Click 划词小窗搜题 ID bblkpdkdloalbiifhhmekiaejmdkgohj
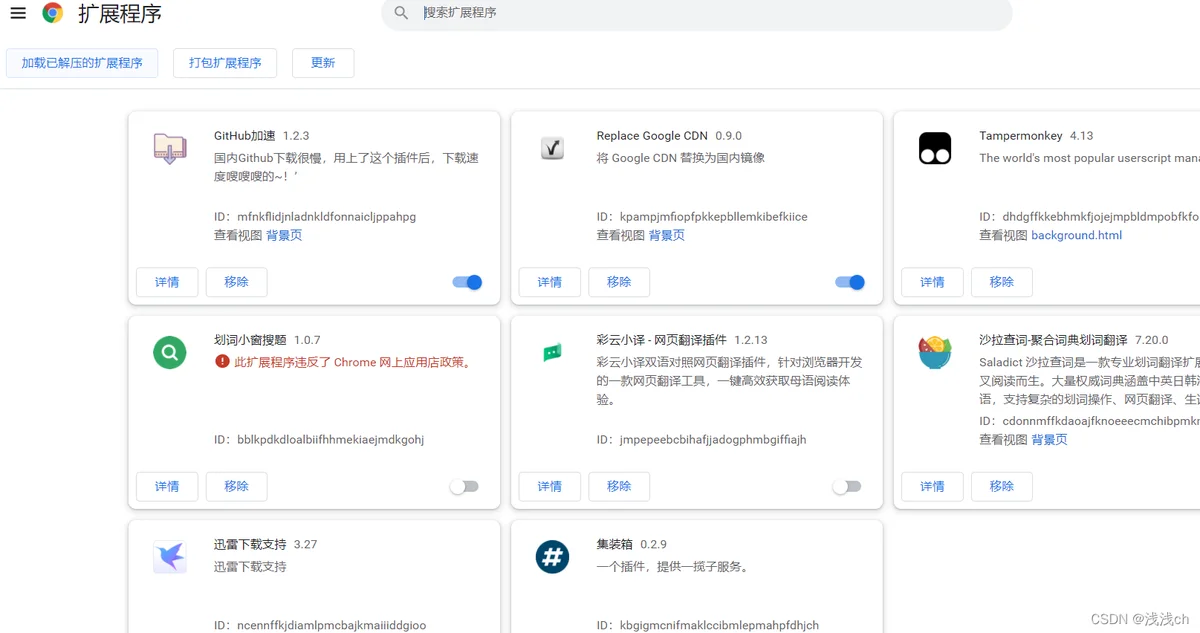The image size is (1200, 633). pos(319,439)
